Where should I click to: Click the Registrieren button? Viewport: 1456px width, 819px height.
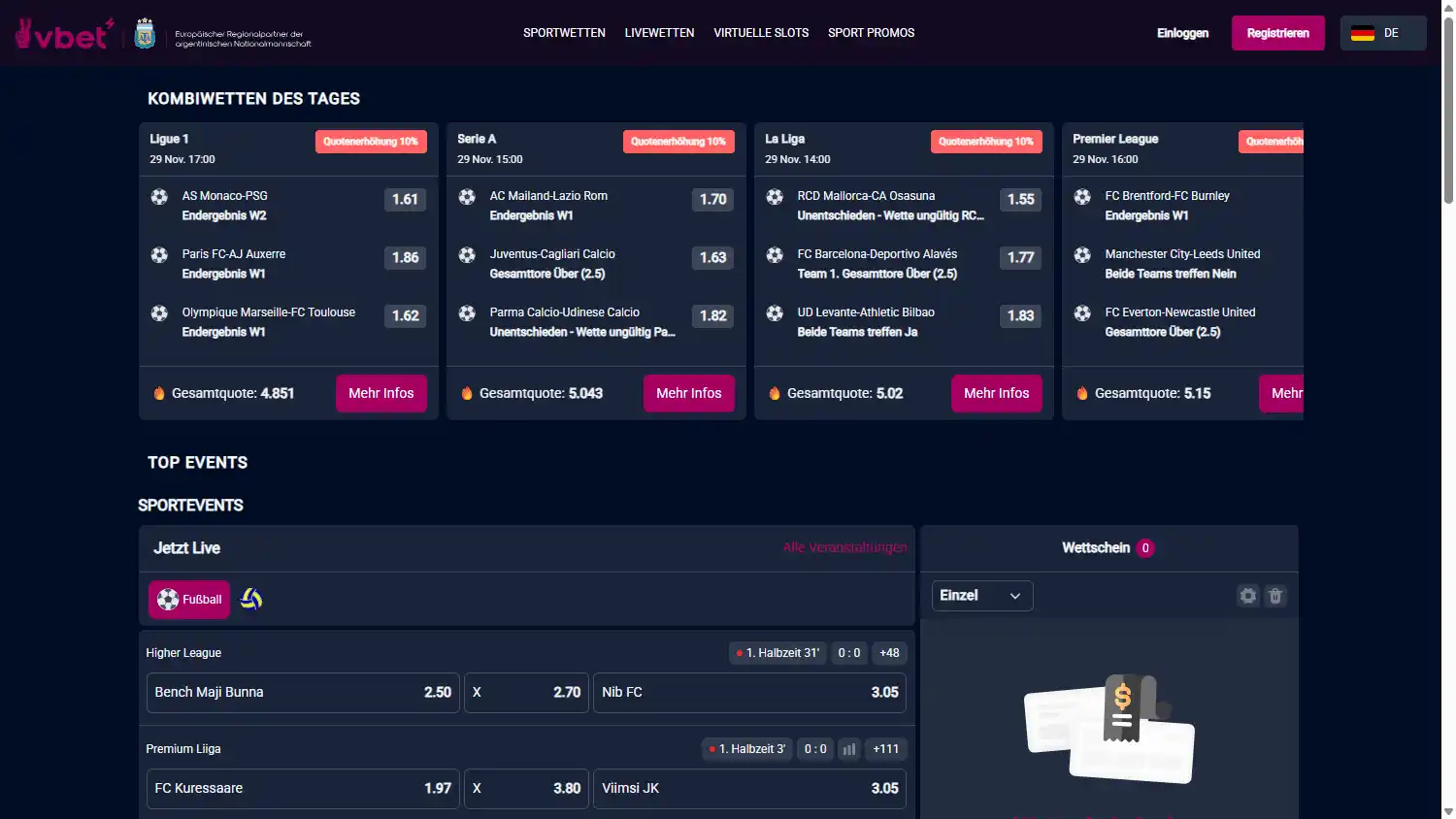[1278, 33]
